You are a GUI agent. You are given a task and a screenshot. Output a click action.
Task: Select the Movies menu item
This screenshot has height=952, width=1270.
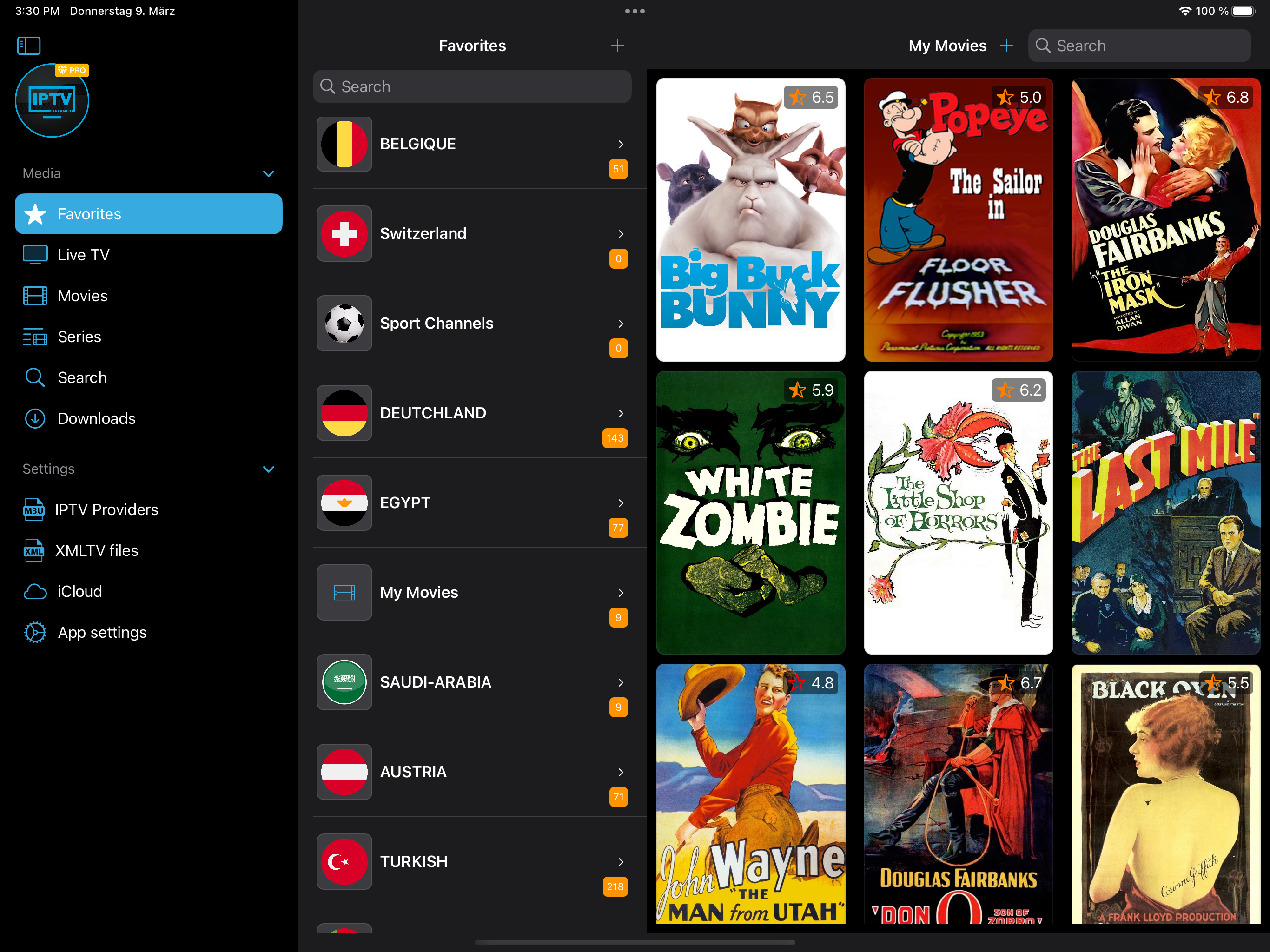83,296
